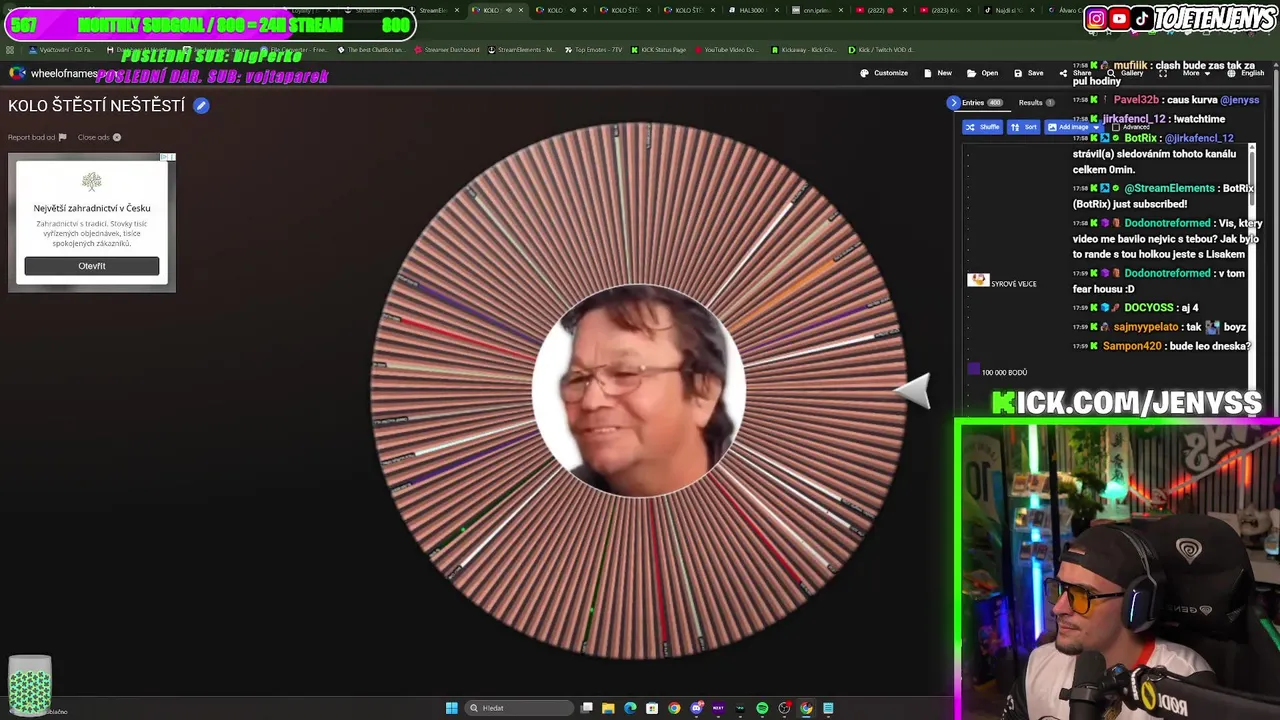Collapse the entries panel arrow
The image size is (1280, 720).
[x=953, y=102]
